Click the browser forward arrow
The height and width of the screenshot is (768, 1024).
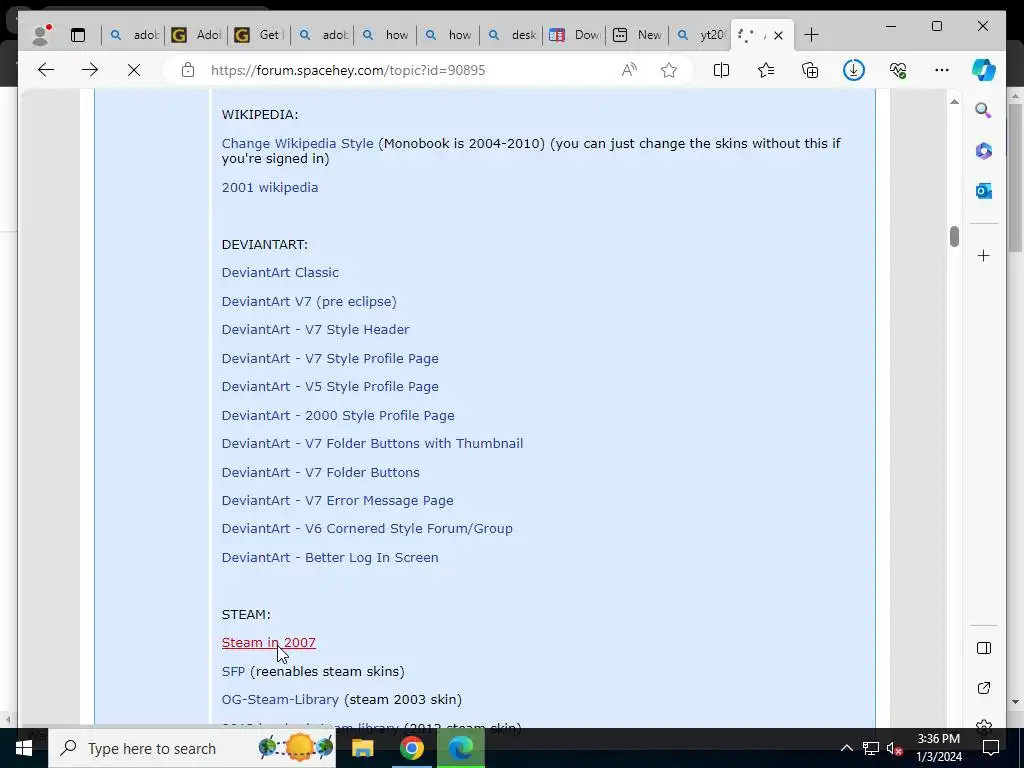click(x=89, y=70)
